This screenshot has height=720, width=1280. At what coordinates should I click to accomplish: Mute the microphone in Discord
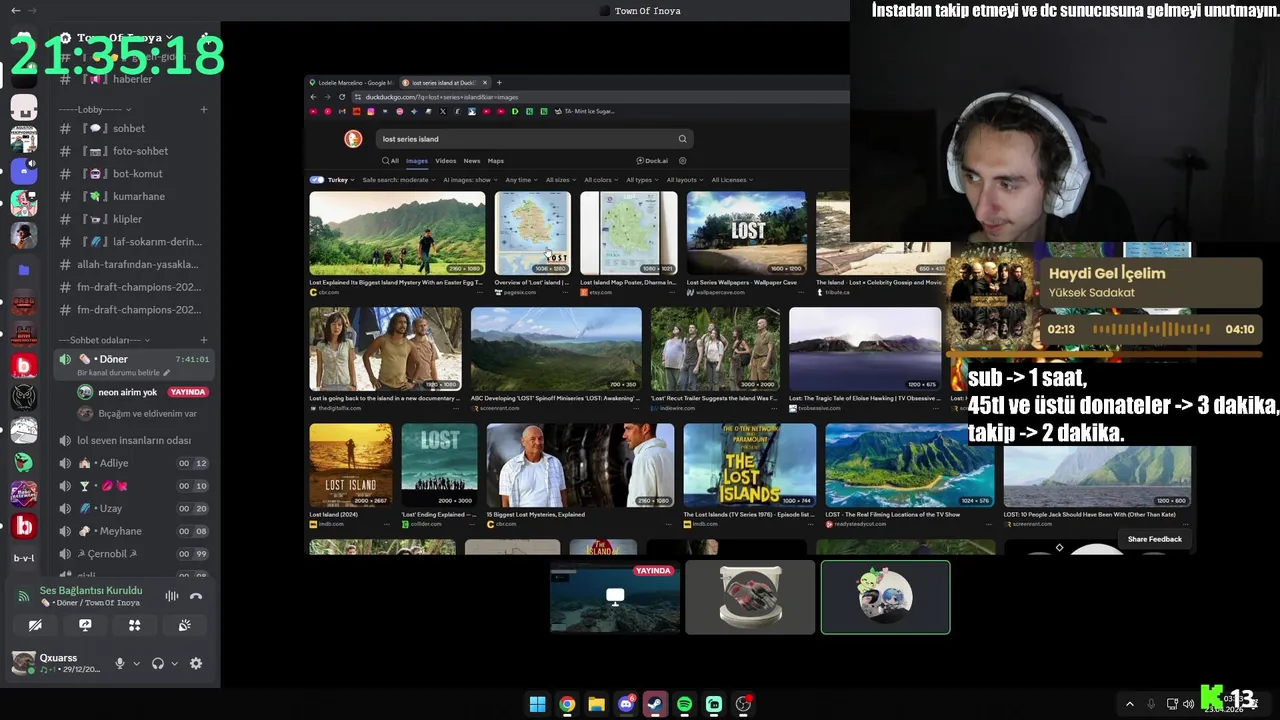point(120,663)
